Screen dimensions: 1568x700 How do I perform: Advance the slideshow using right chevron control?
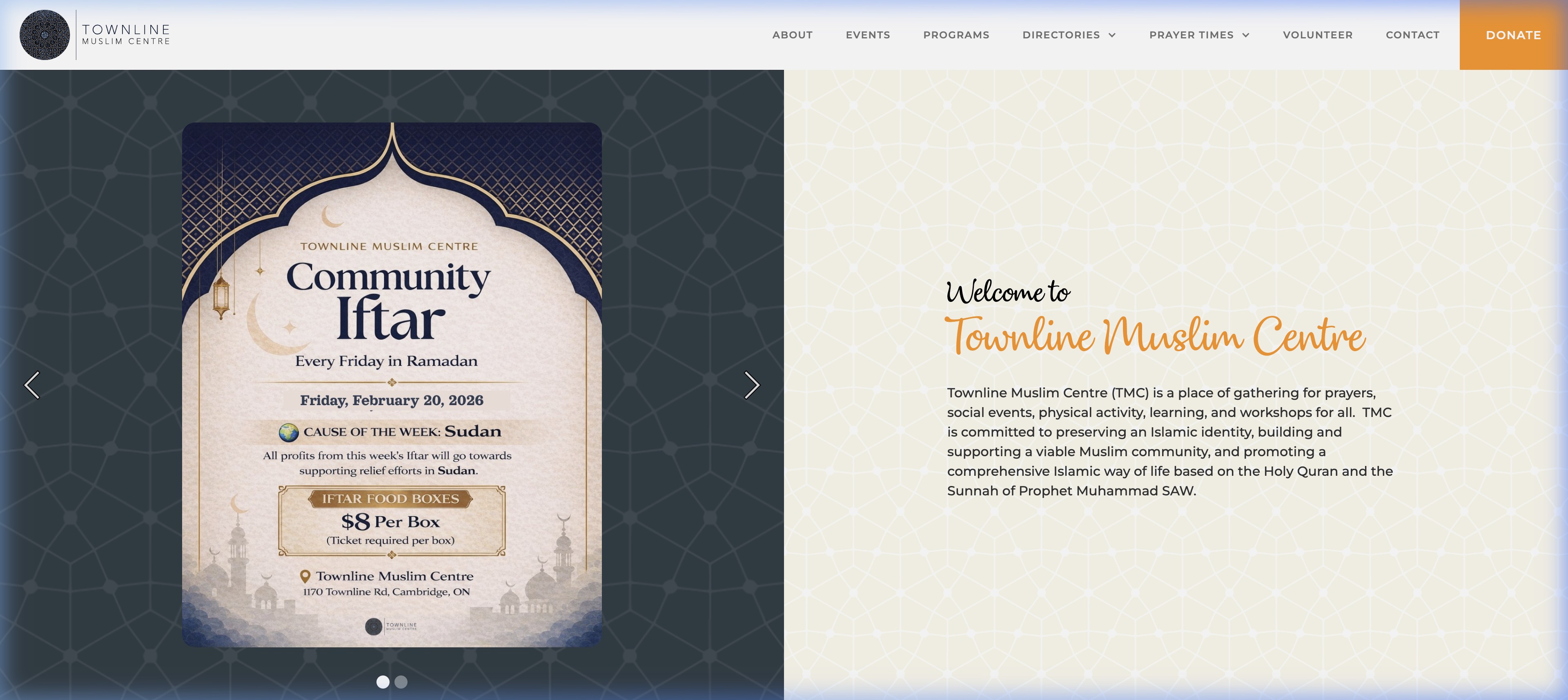(753, 386)
